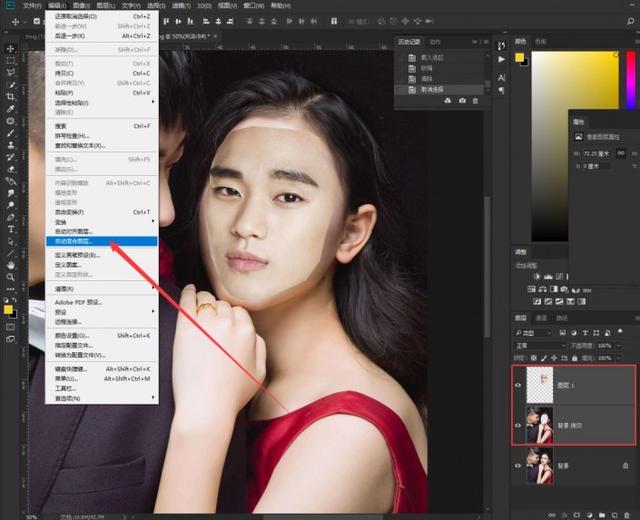Select the Move tool in toolbar

[x=10, y=47]
